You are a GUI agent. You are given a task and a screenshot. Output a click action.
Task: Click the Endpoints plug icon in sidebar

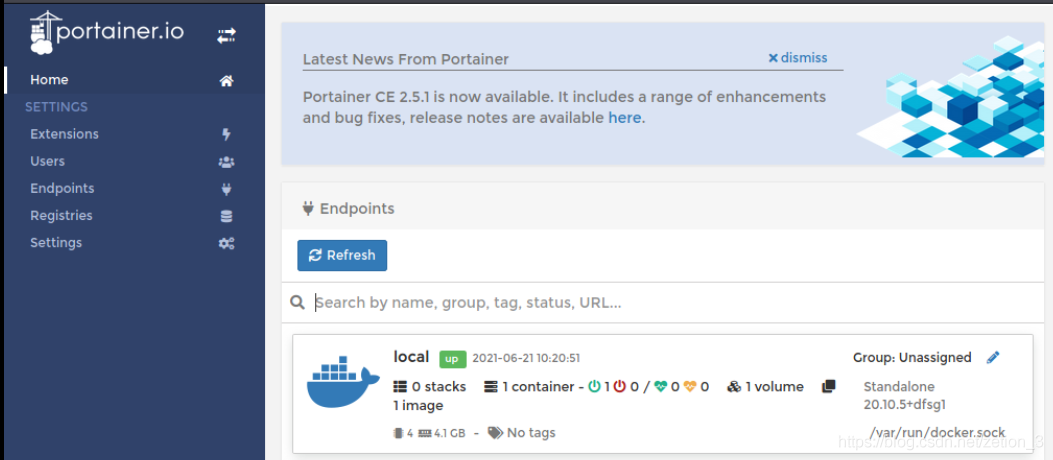227,189
